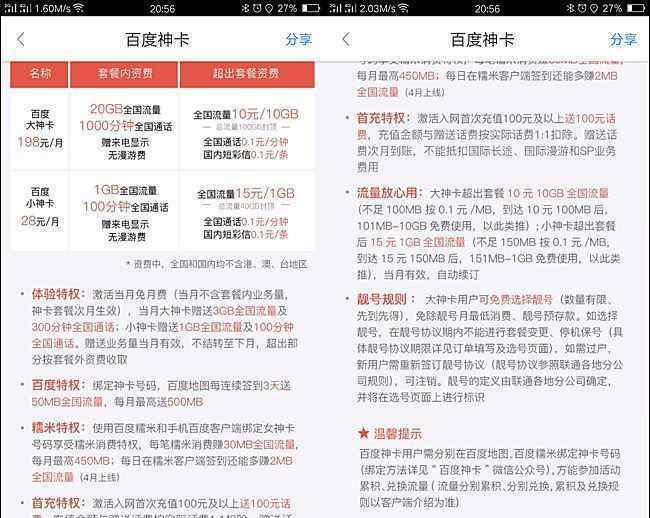Tap the back arrow on the right screen
This screenshot has width=650, height=518.
coord(346,40)
